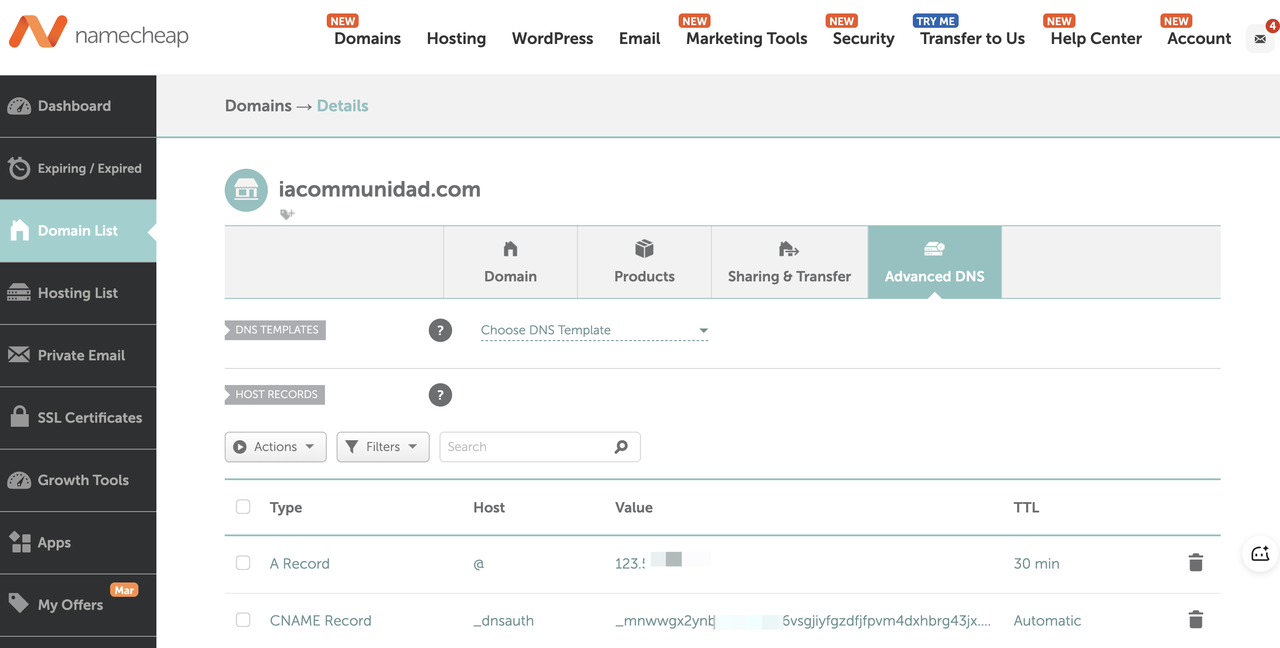This screenshot has height=648, width=1280.
Task: Click the search magnifier icon
Action: [x=621, y=447]
